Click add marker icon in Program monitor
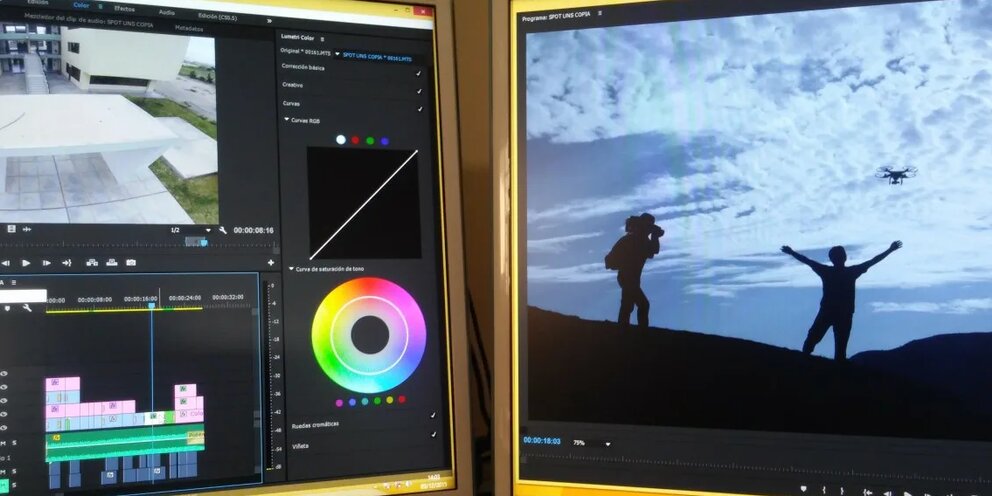The height and width of the screenshot is (496, 992). 803,489
